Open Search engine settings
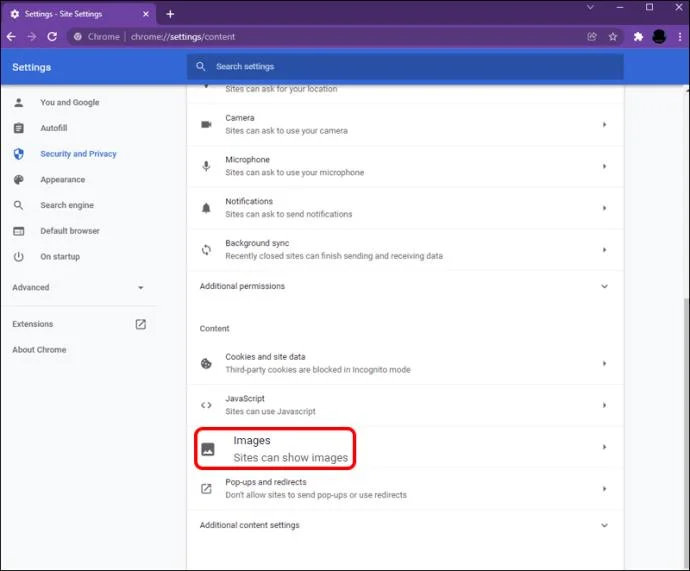This screenshot has width=690, height=571. (67, 205)
